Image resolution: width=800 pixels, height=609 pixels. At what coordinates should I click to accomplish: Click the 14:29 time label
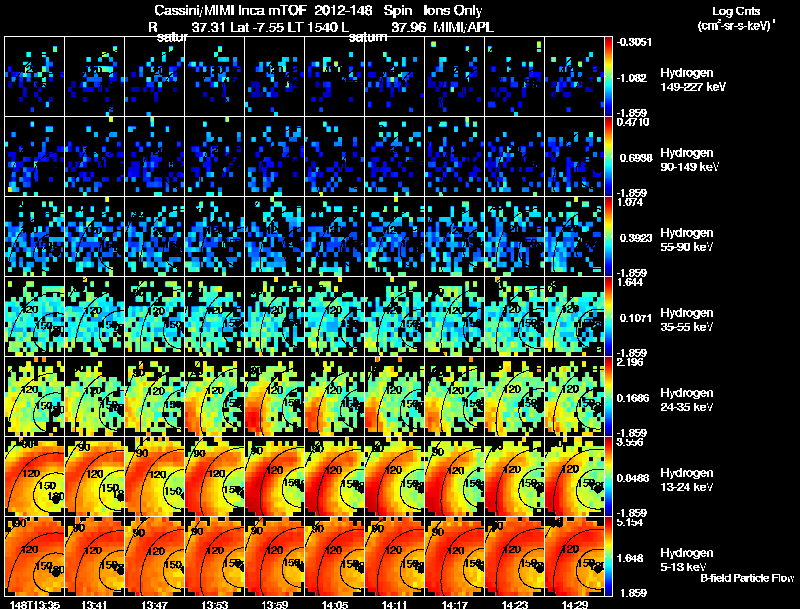click(574, 605)
